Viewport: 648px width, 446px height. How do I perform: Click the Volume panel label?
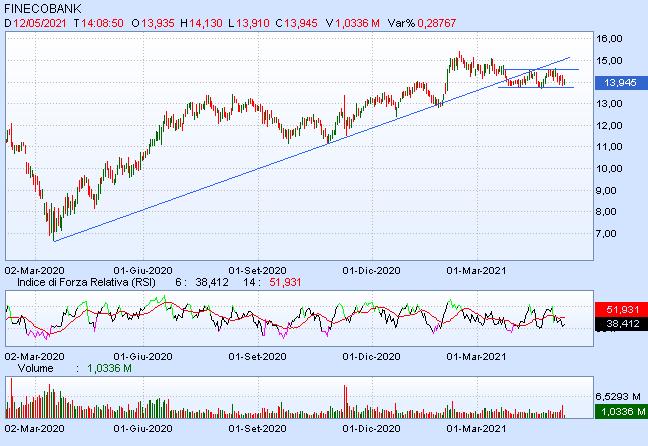[x=36, y=368]
